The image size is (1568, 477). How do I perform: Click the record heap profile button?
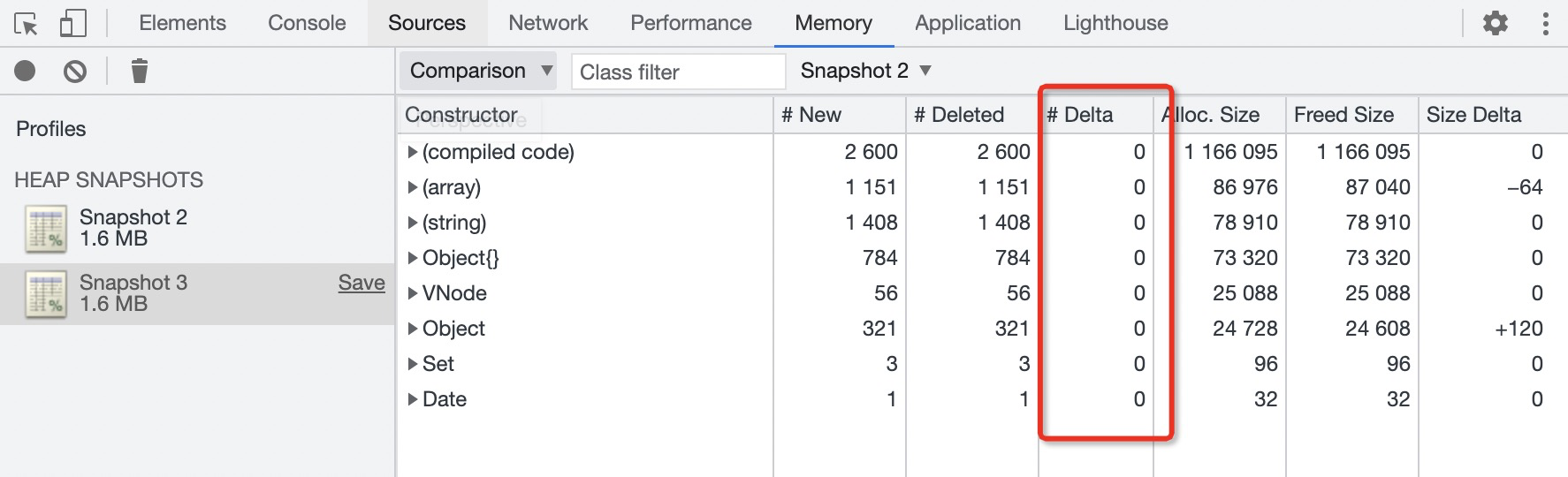(x=25, y=71)
